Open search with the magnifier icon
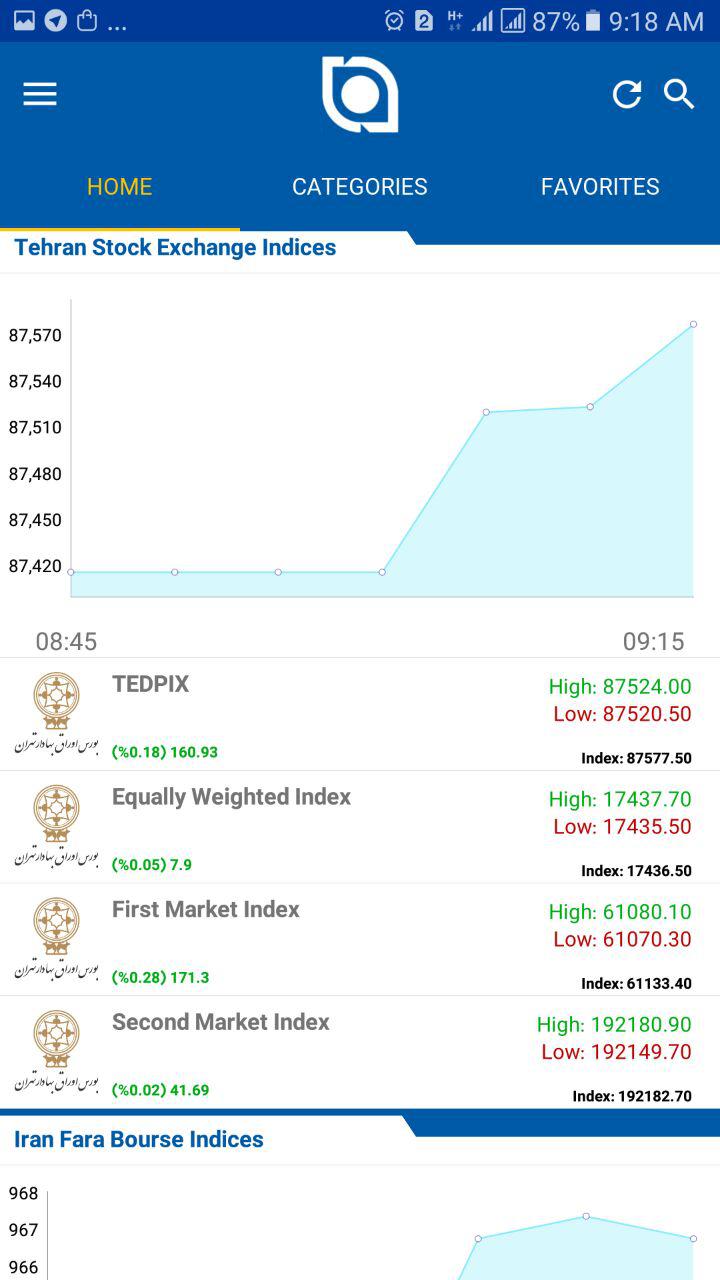Image resolution: width=720 pixels, height=1280 pixels. (679, 95)
